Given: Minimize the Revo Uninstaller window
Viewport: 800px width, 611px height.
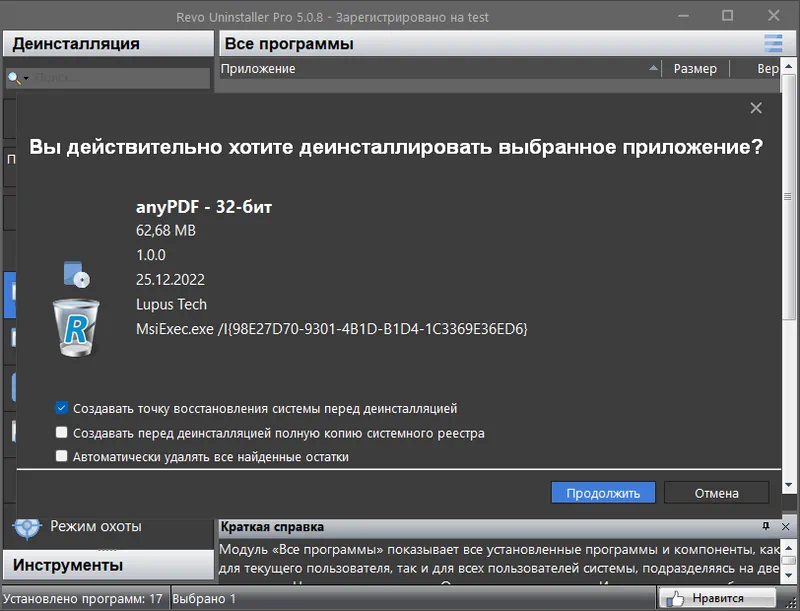Looking at the screenshot, I should click(x=683, y=16).
